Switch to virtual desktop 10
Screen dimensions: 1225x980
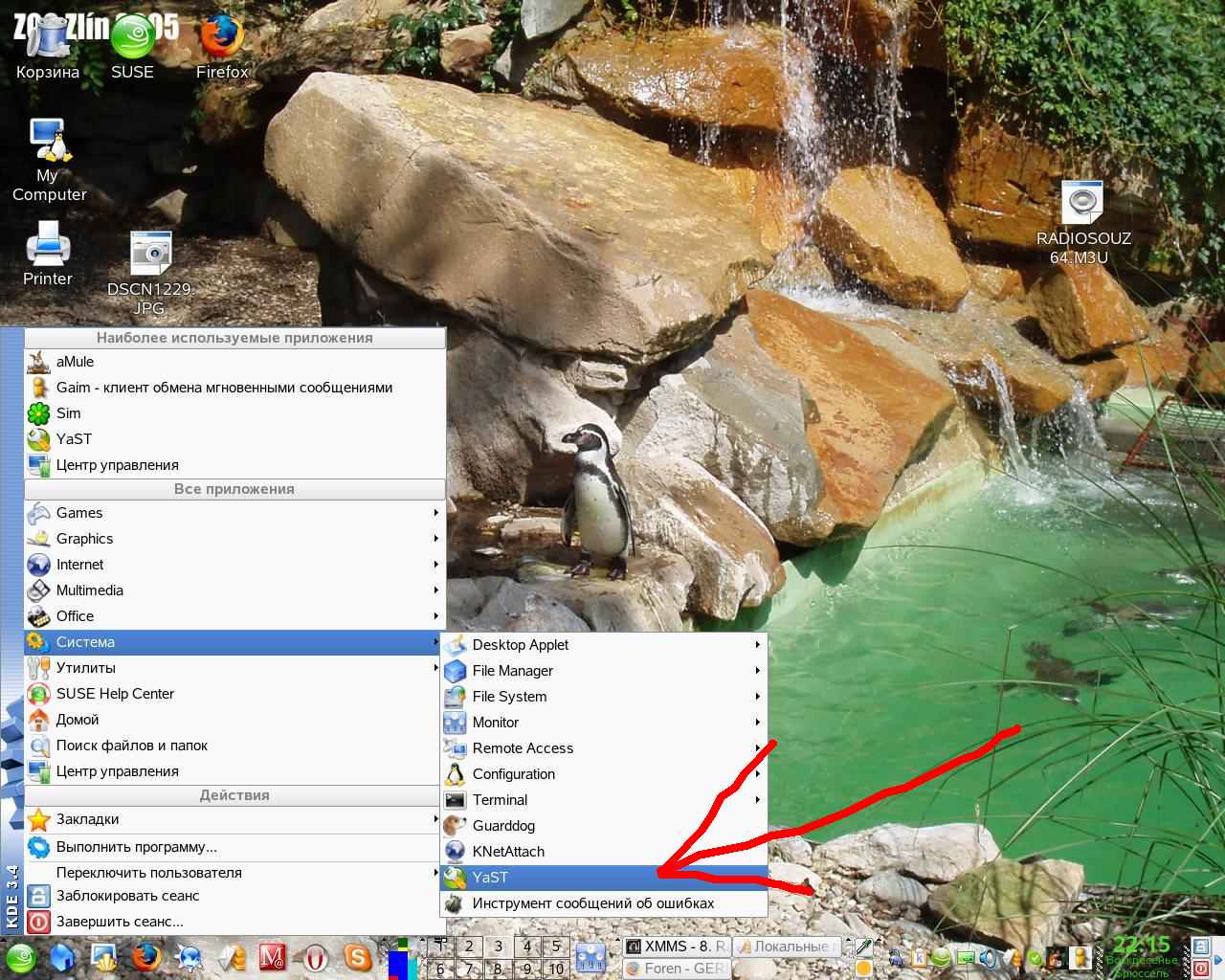(556, 969)
